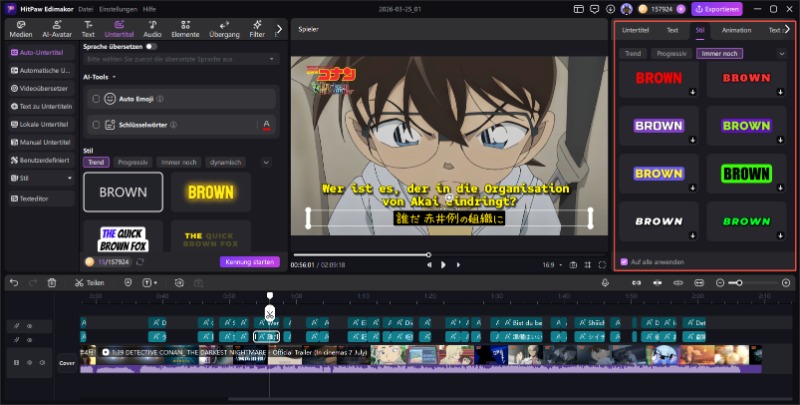Toggle the upper subtitle track lock icon
Image resolution: width=800 pixels, height=405 pixels.
pos(16,325)
